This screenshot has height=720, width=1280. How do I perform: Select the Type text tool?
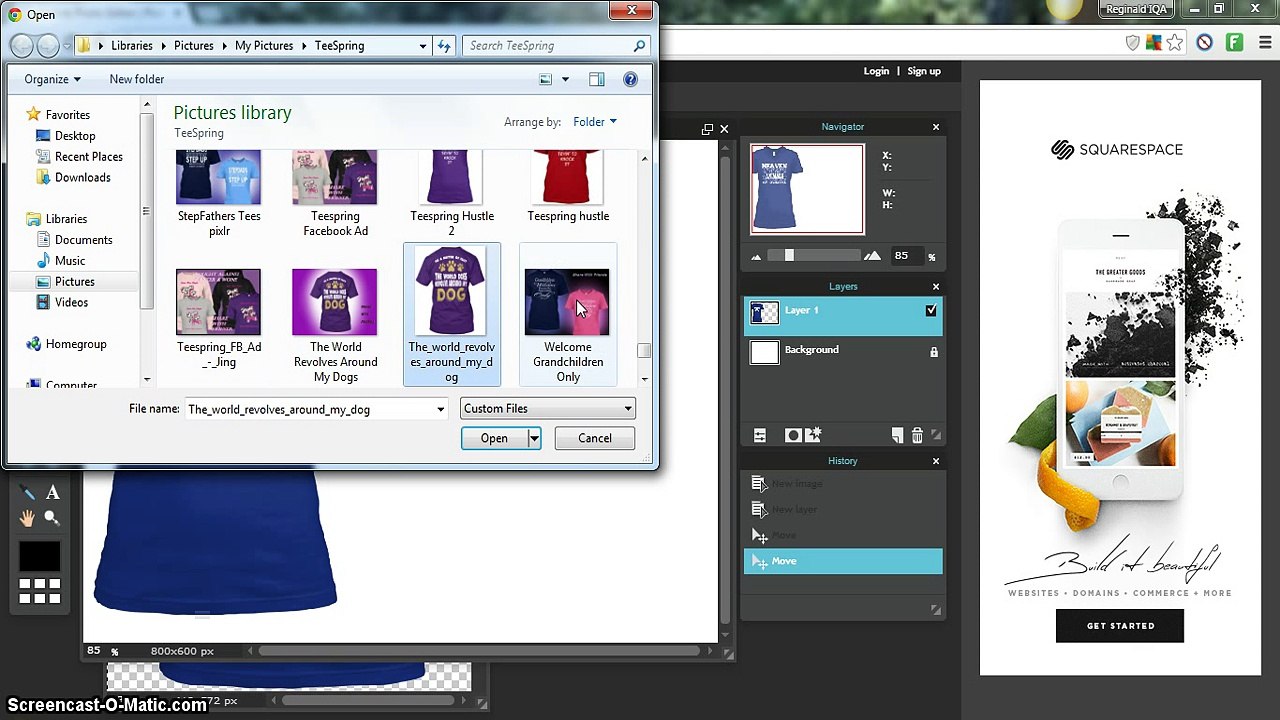(53, 492)
